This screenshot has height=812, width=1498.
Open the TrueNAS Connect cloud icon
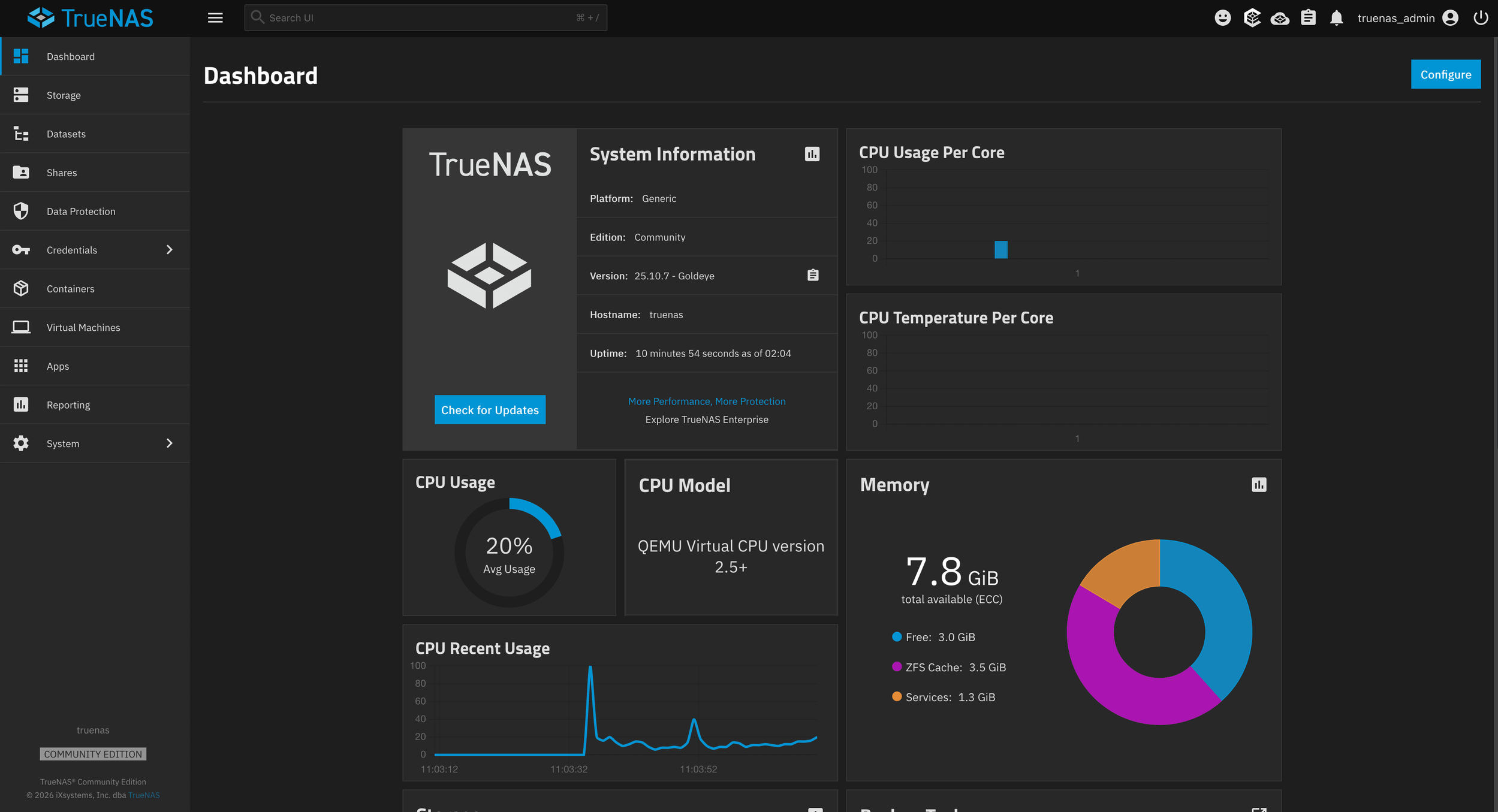(x=1280, y=18)
